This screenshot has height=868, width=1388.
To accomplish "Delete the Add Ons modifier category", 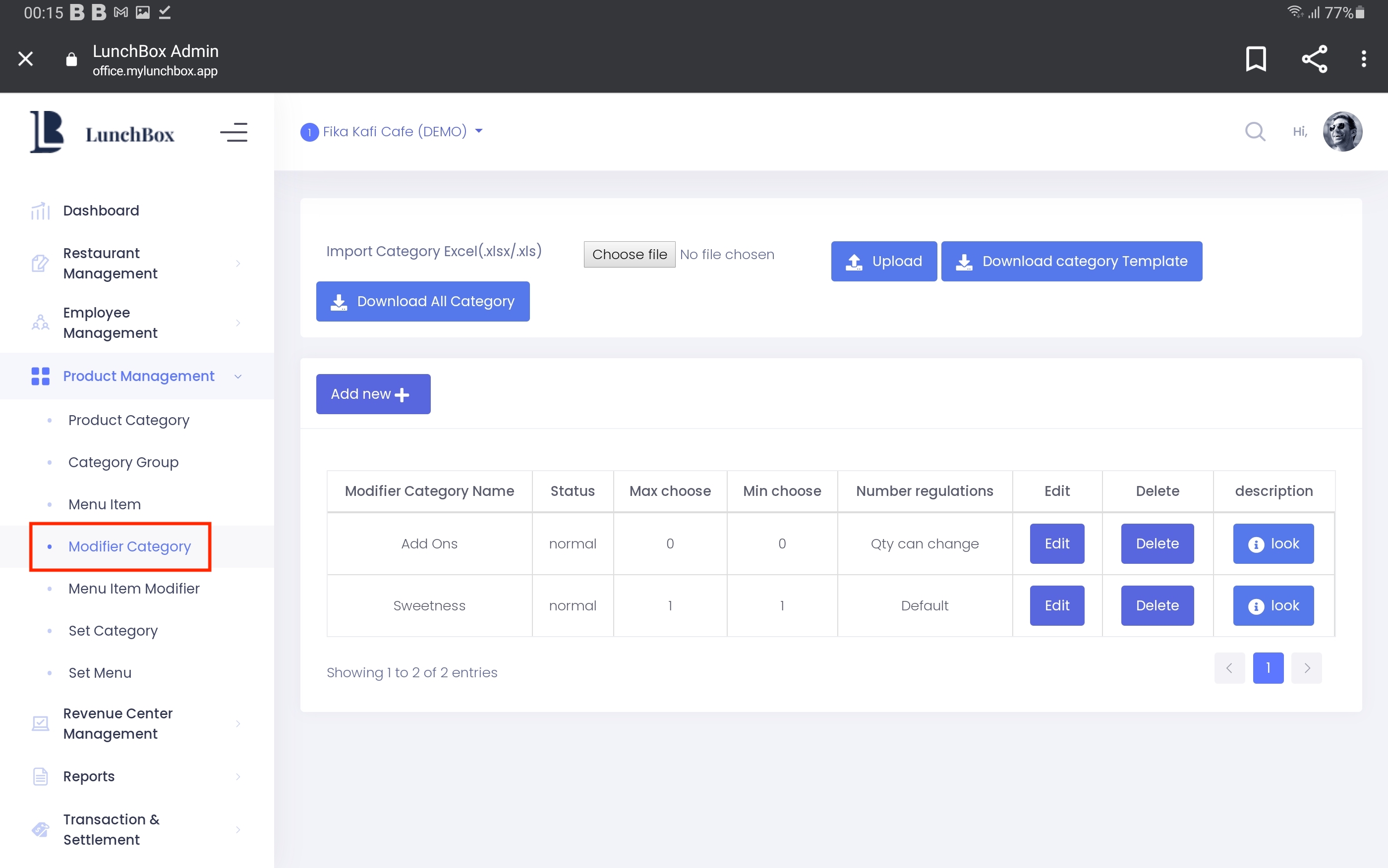I will click(x=1157, y=543).
